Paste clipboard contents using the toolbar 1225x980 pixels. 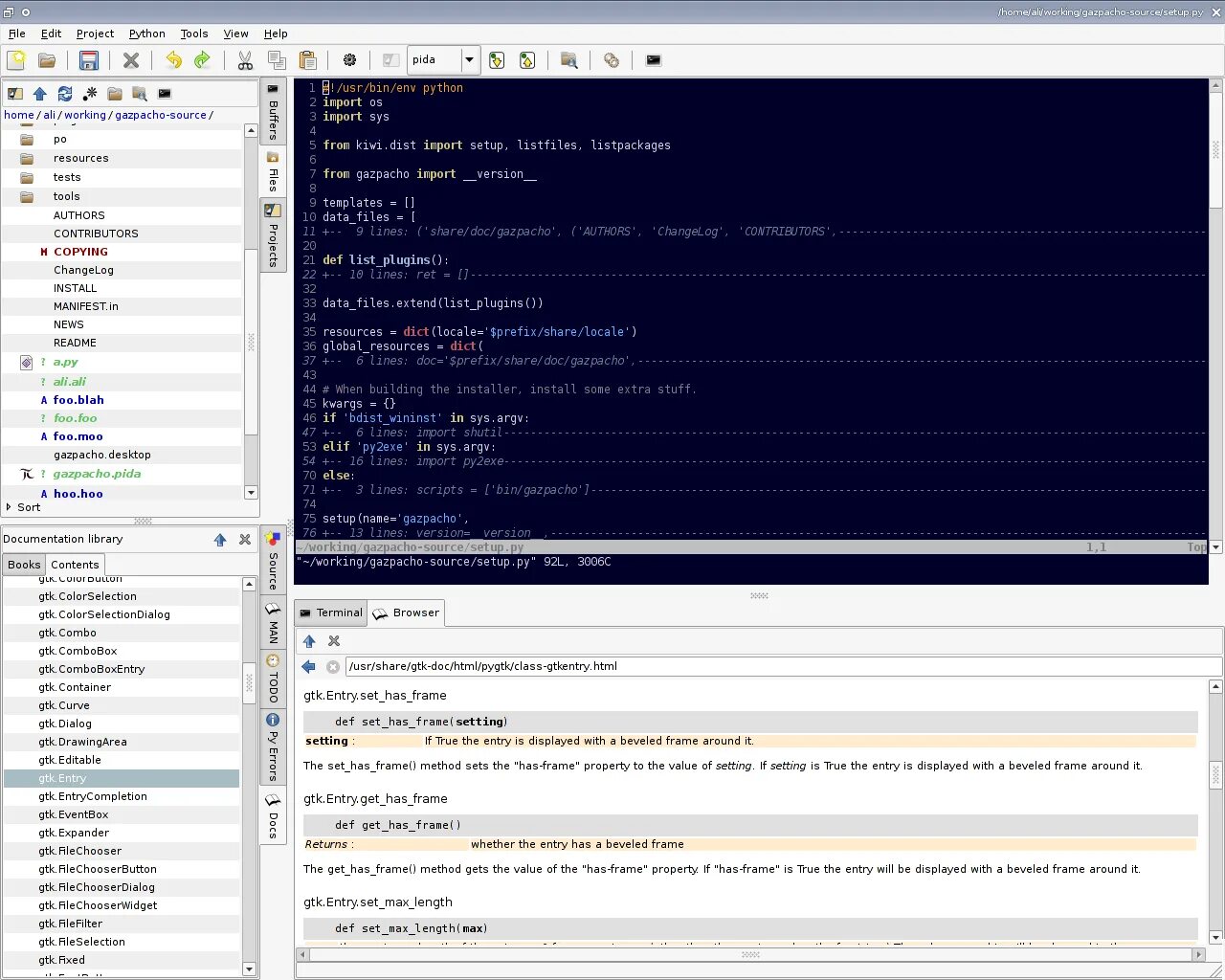[x=308, y=59]
